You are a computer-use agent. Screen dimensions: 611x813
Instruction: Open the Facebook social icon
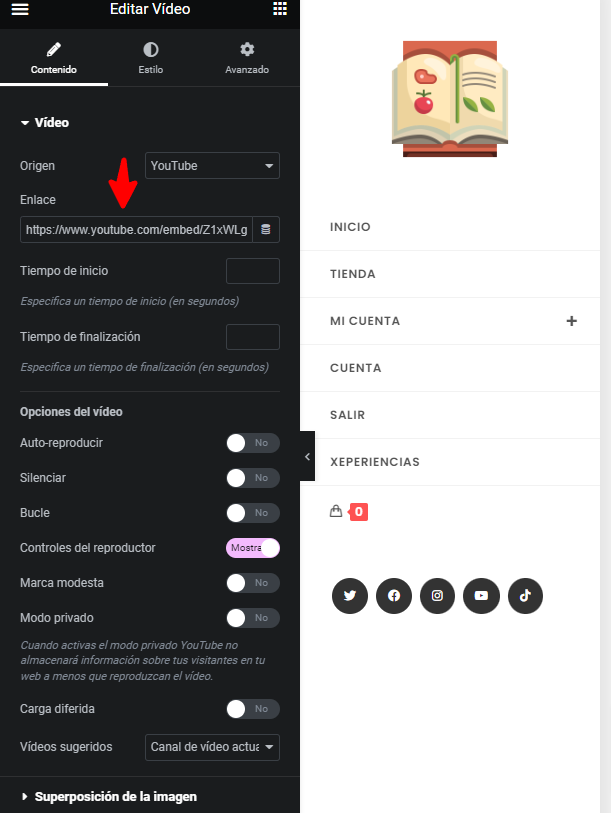click(394, 595)
